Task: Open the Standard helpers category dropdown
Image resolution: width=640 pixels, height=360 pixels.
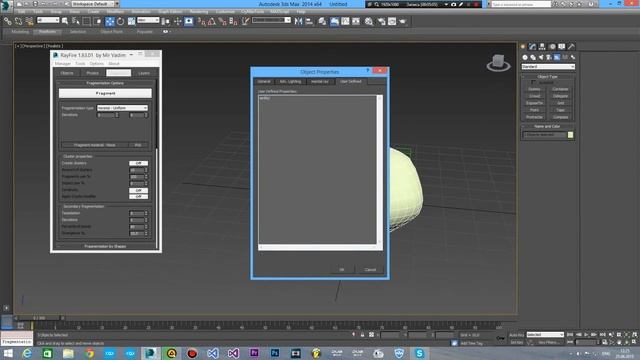Action: tap(548, 67)
